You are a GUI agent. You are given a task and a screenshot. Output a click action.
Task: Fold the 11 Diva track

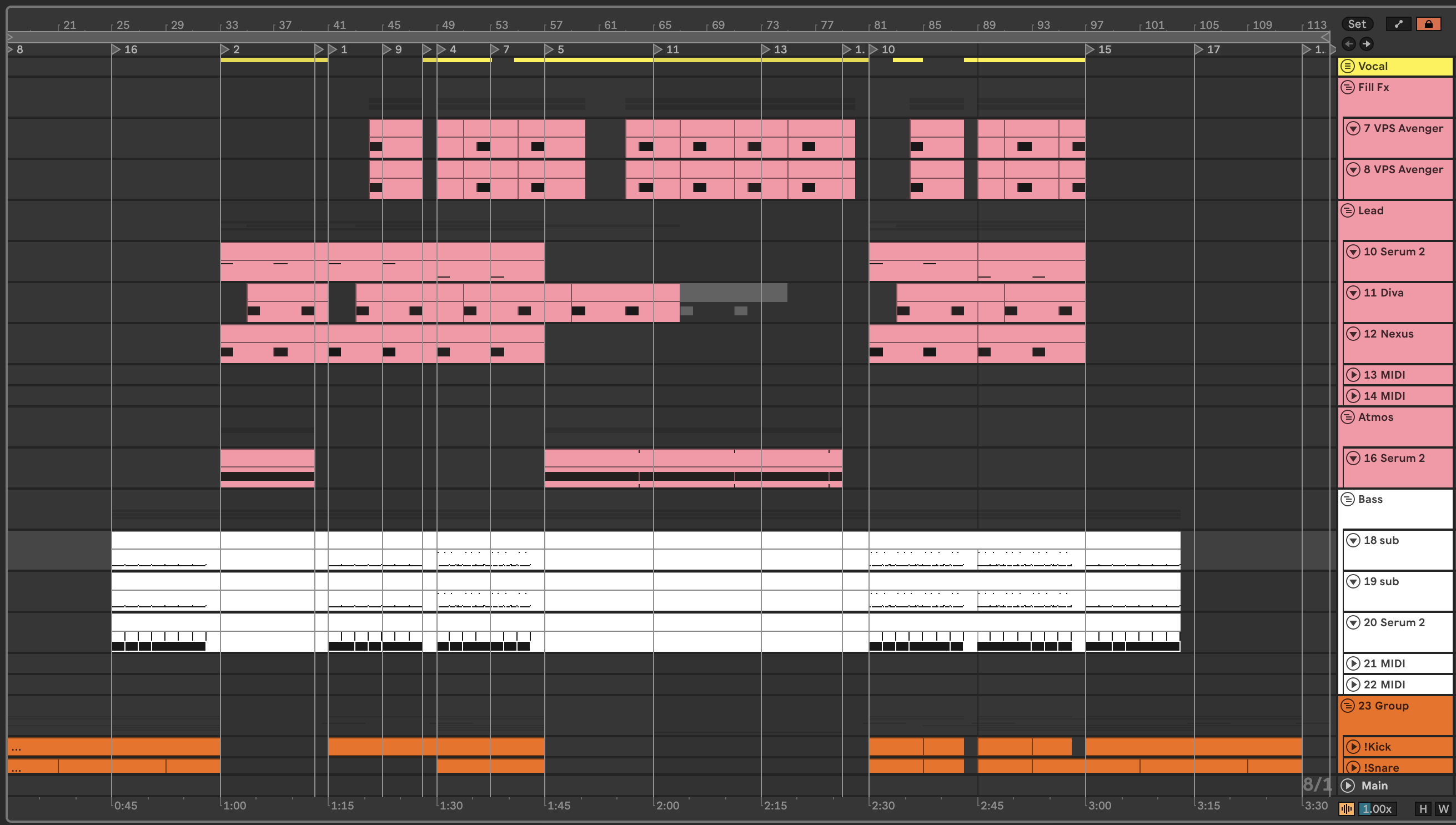click(x=1353, y=293)
